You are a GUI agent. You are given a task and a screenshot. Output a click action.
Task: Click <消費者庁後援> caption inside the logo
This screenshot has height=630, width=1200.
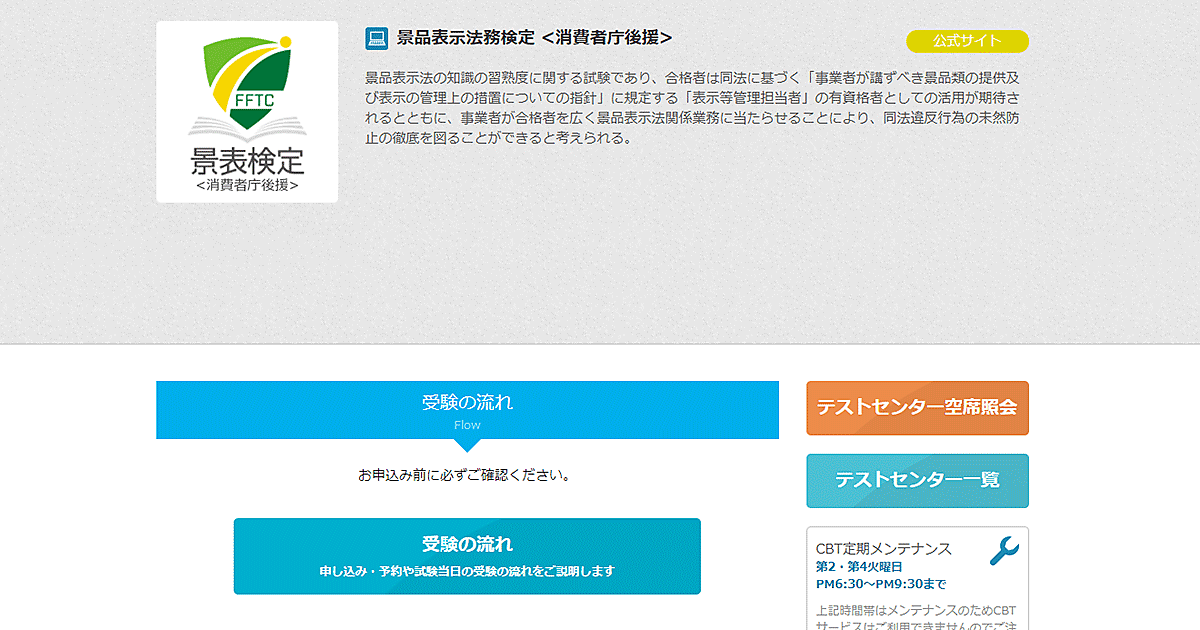pos(247,186)
